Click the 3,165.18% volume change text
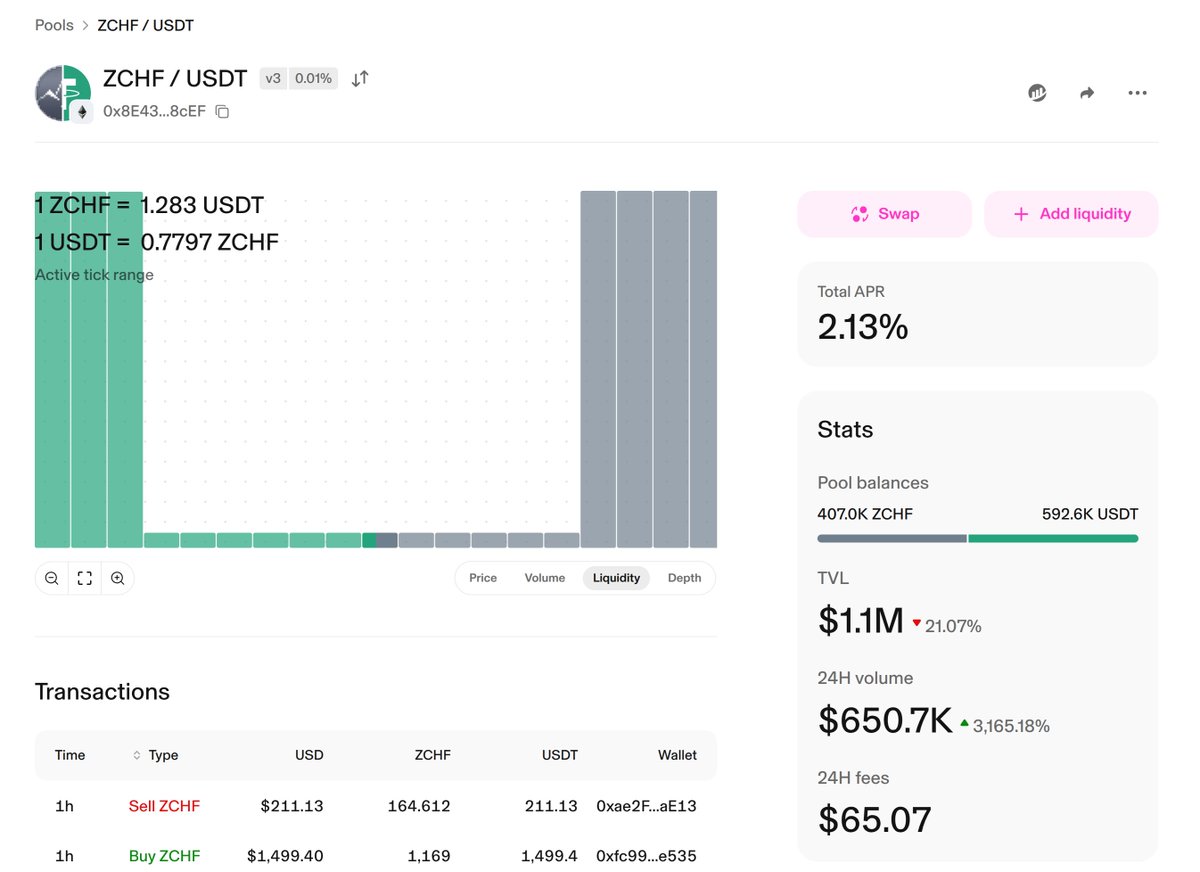 (x=1011, y=726)
